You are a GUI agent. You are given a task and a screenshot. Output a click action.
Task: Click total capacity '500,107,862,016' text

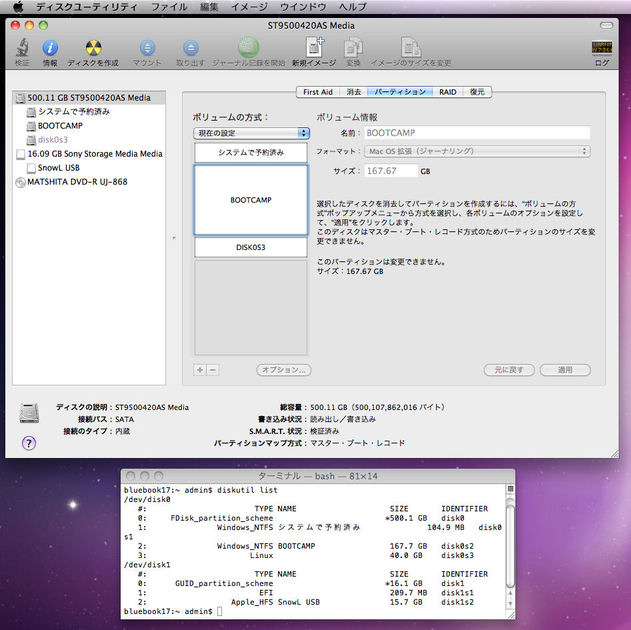point(385,407)
